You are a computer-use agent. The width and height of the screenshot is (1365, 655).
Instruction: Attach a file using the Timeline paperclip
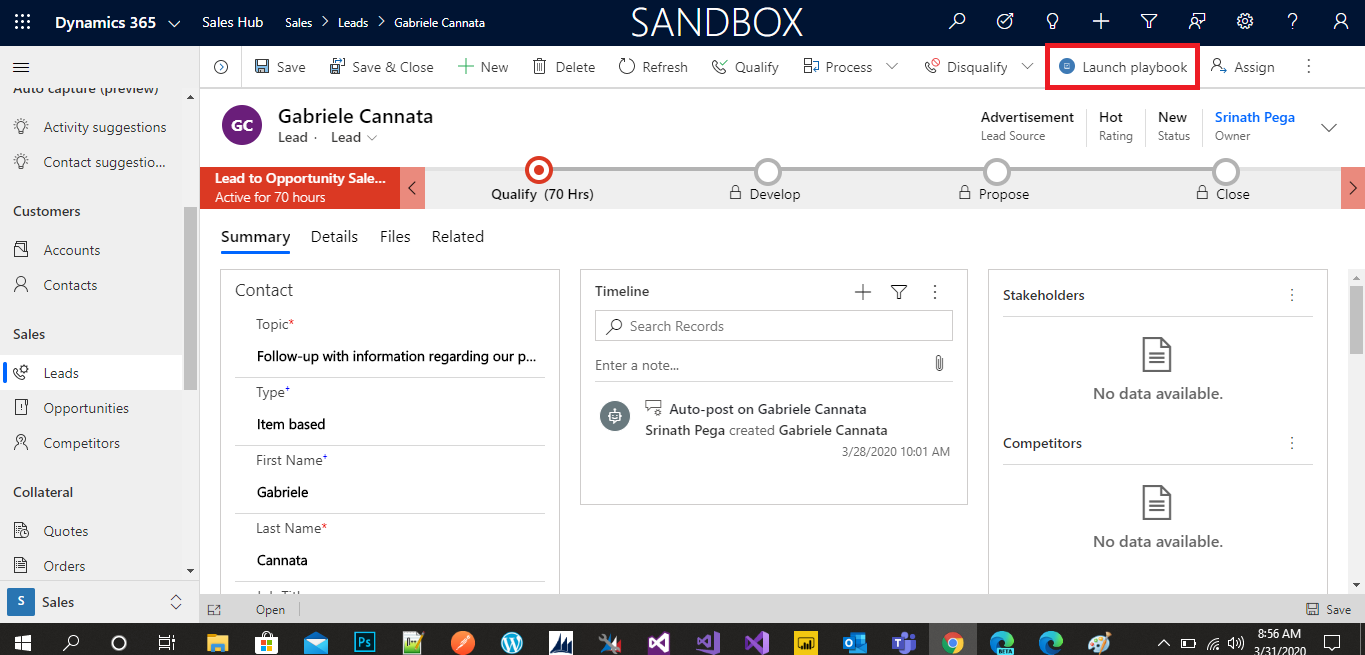(938, 363)
